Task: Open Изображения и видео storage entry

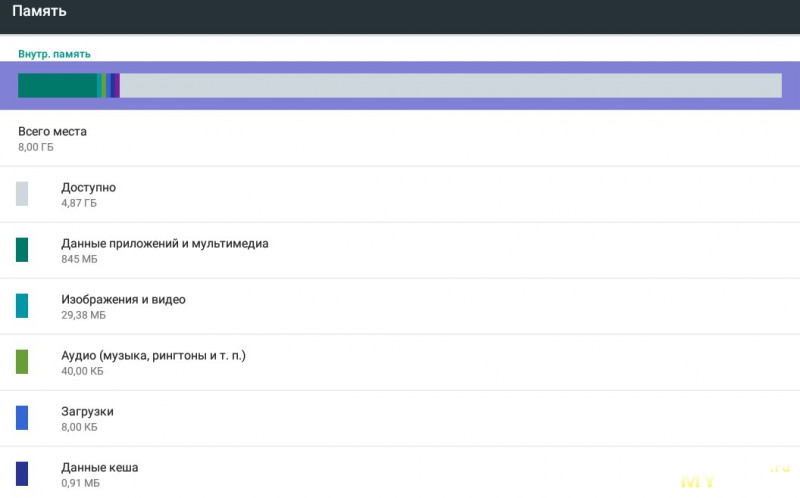Action: point(400,307)
